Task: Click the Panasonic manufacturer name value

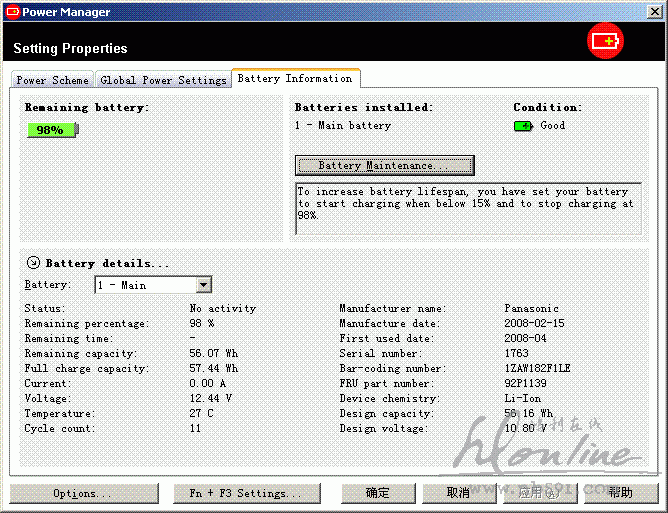Action: click(531, 309)
